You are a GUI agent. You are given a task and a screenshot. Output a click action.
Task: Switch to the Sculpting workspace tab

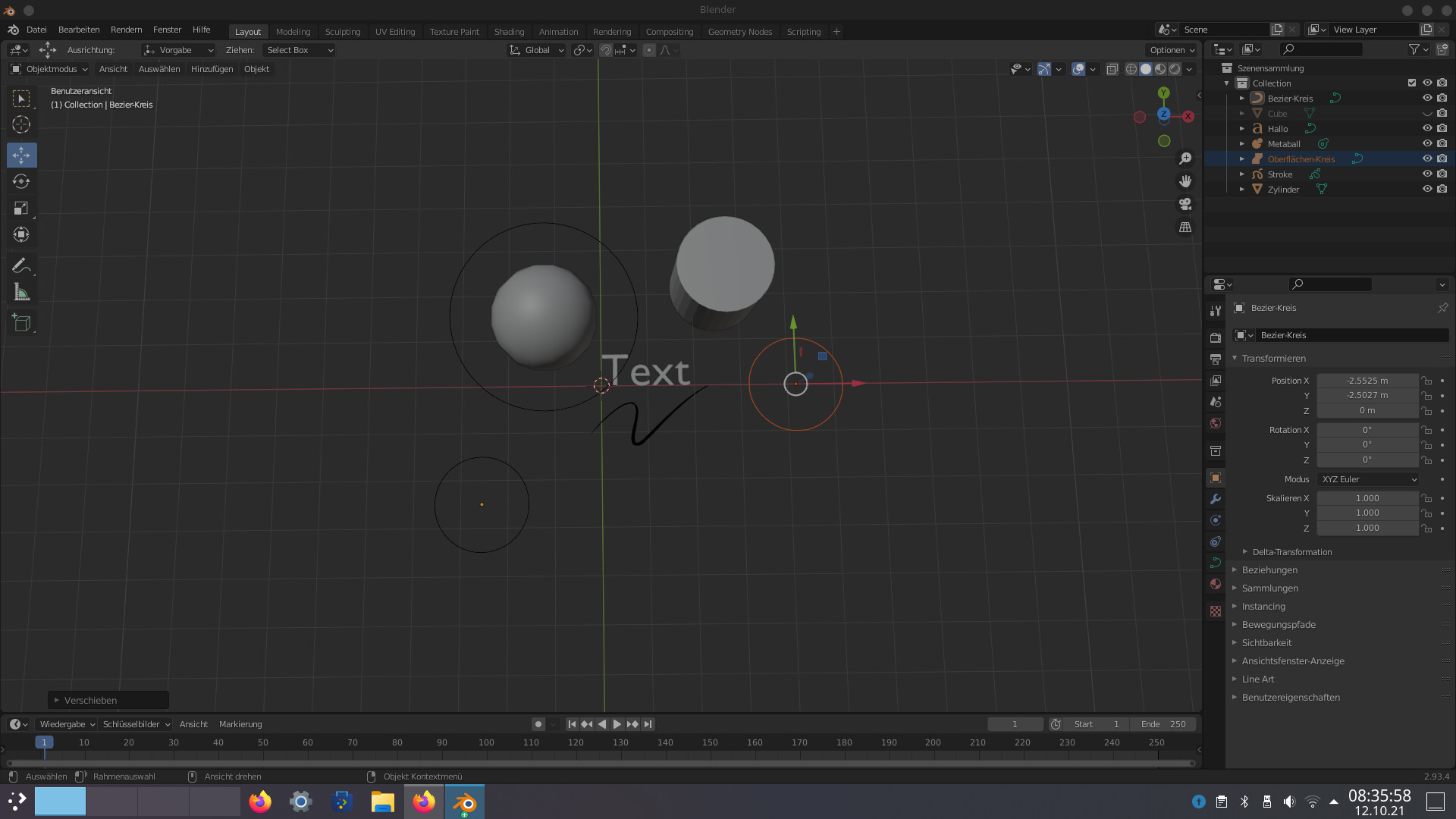click(342, 32)
